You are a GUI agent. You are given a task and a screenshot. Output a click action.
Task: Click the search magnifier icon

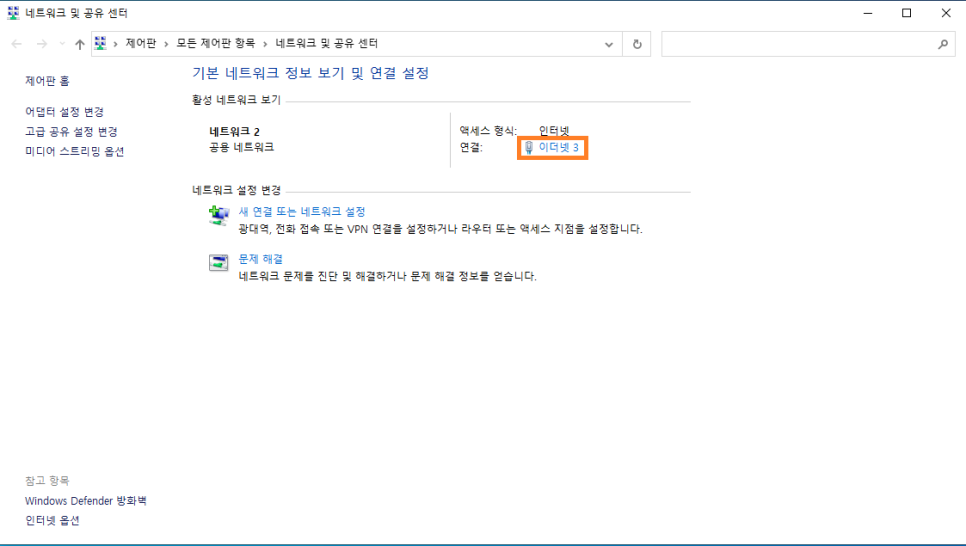[x=943, y=44]
